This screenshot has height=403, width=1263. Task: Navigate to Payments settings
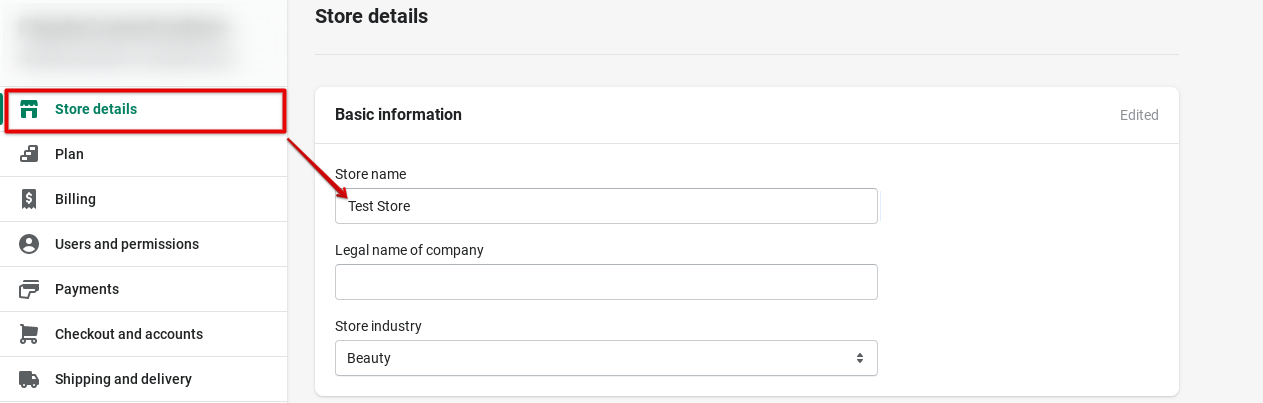pos(87,289)
